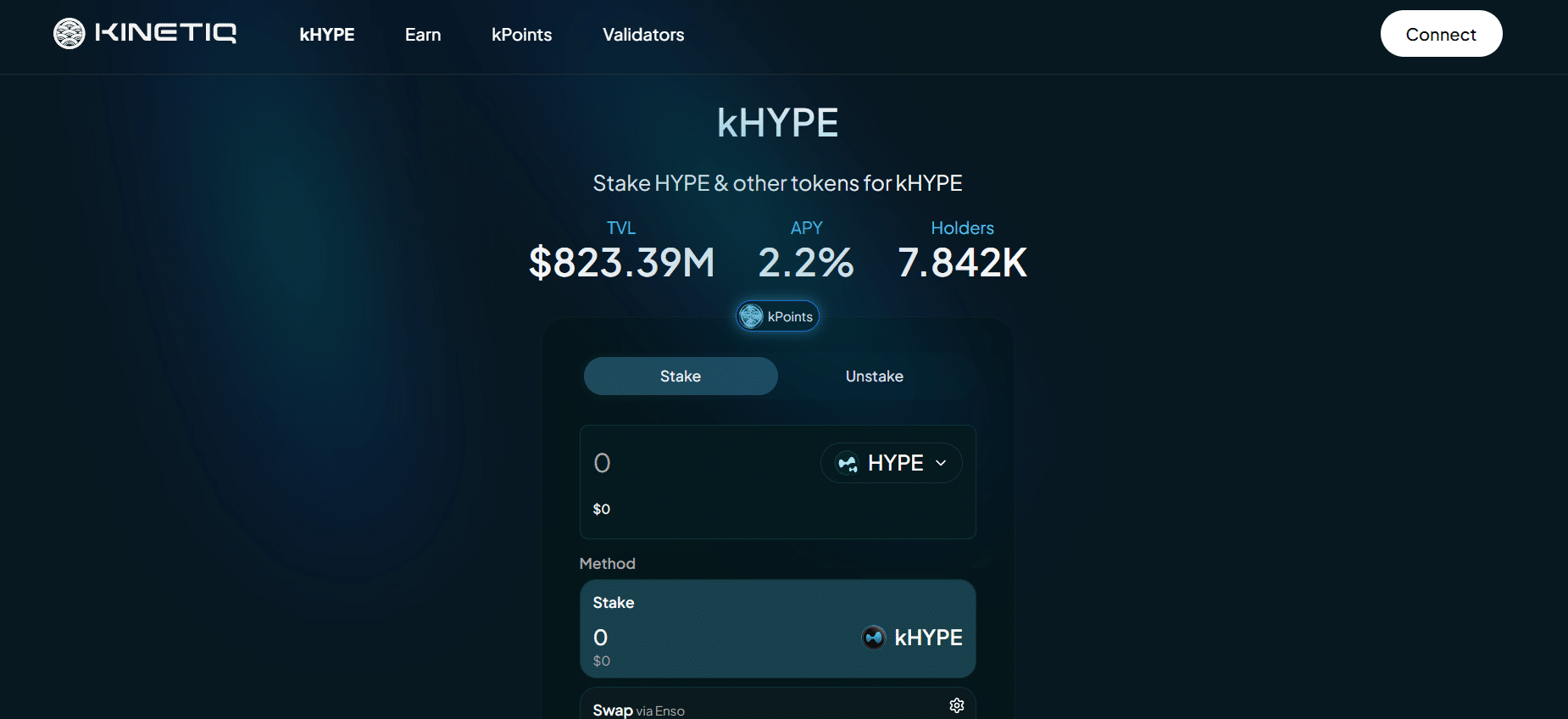1568x719 pixels.
Task: Click the 2.2% APY value
Action: pyautogui.click(x=806, y=263)
